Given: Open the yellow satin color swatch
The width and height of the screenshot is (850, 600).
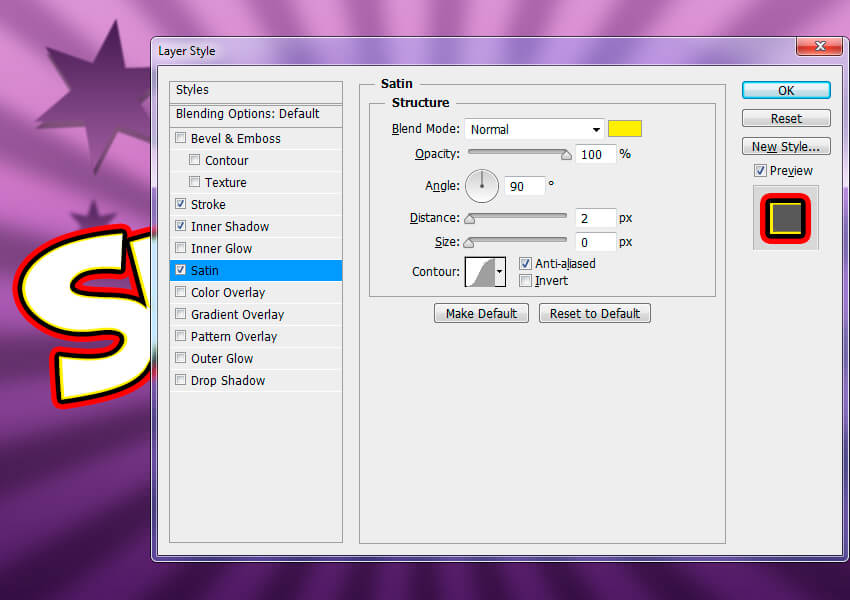Looking at the screenshot, I should point(625,129).
